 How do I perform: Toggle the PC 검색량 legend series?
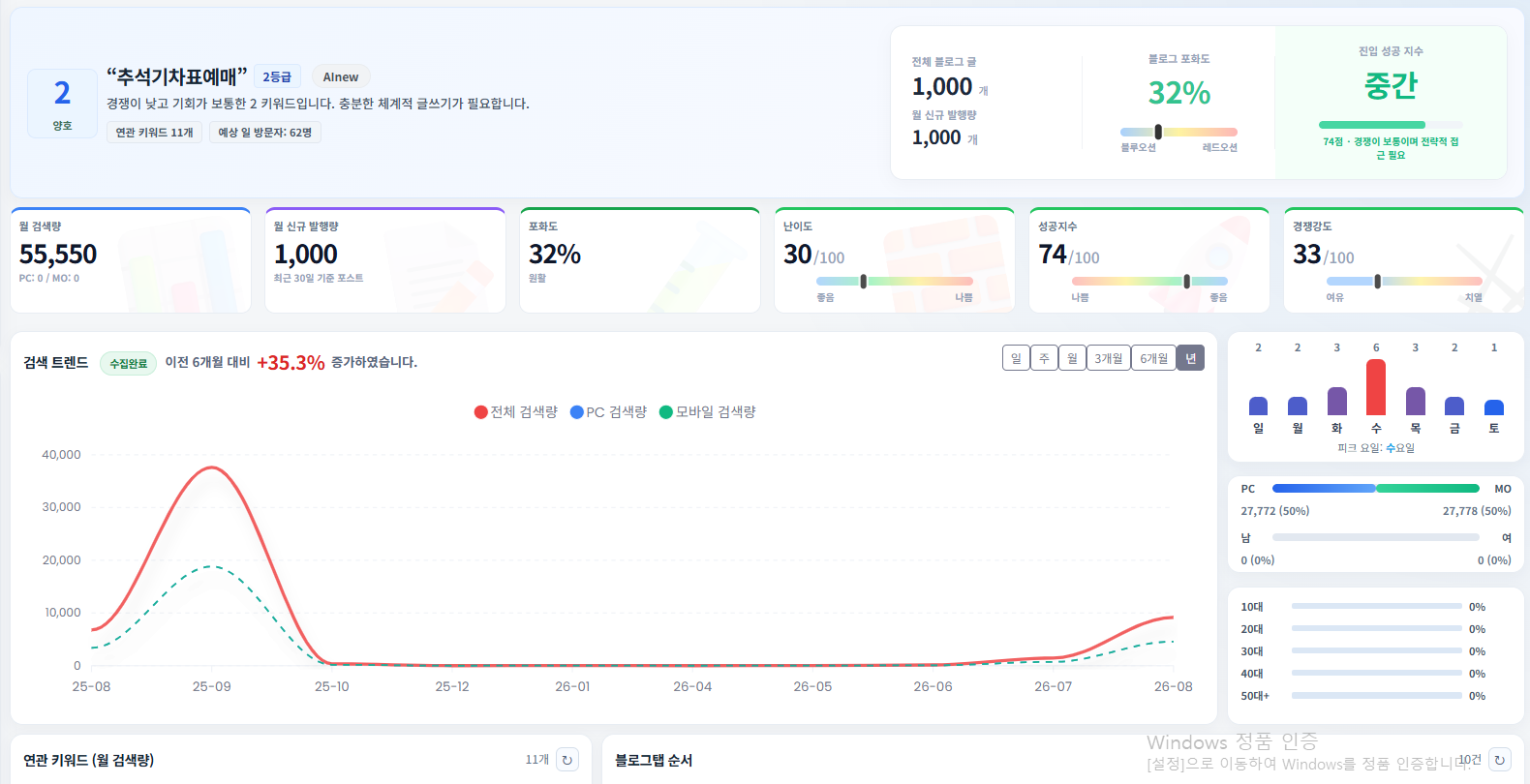(x=609, y=412)
